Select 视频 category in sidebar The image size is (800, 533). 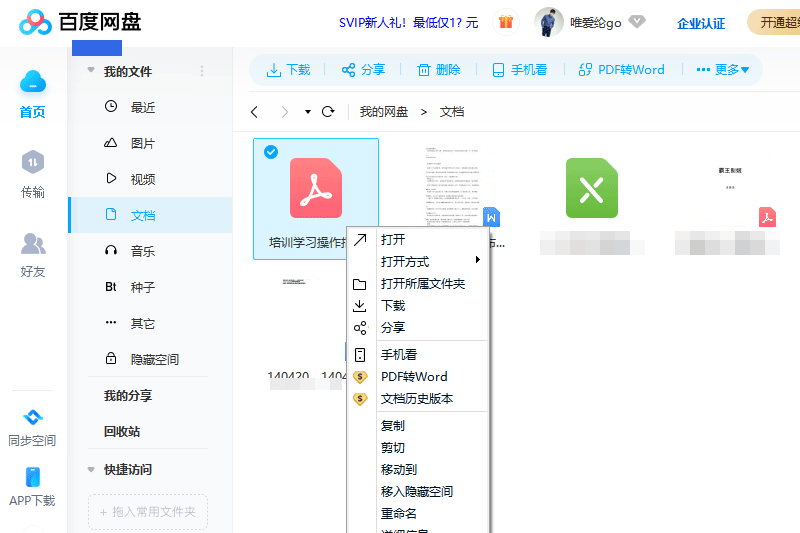[x=151, y=179]
